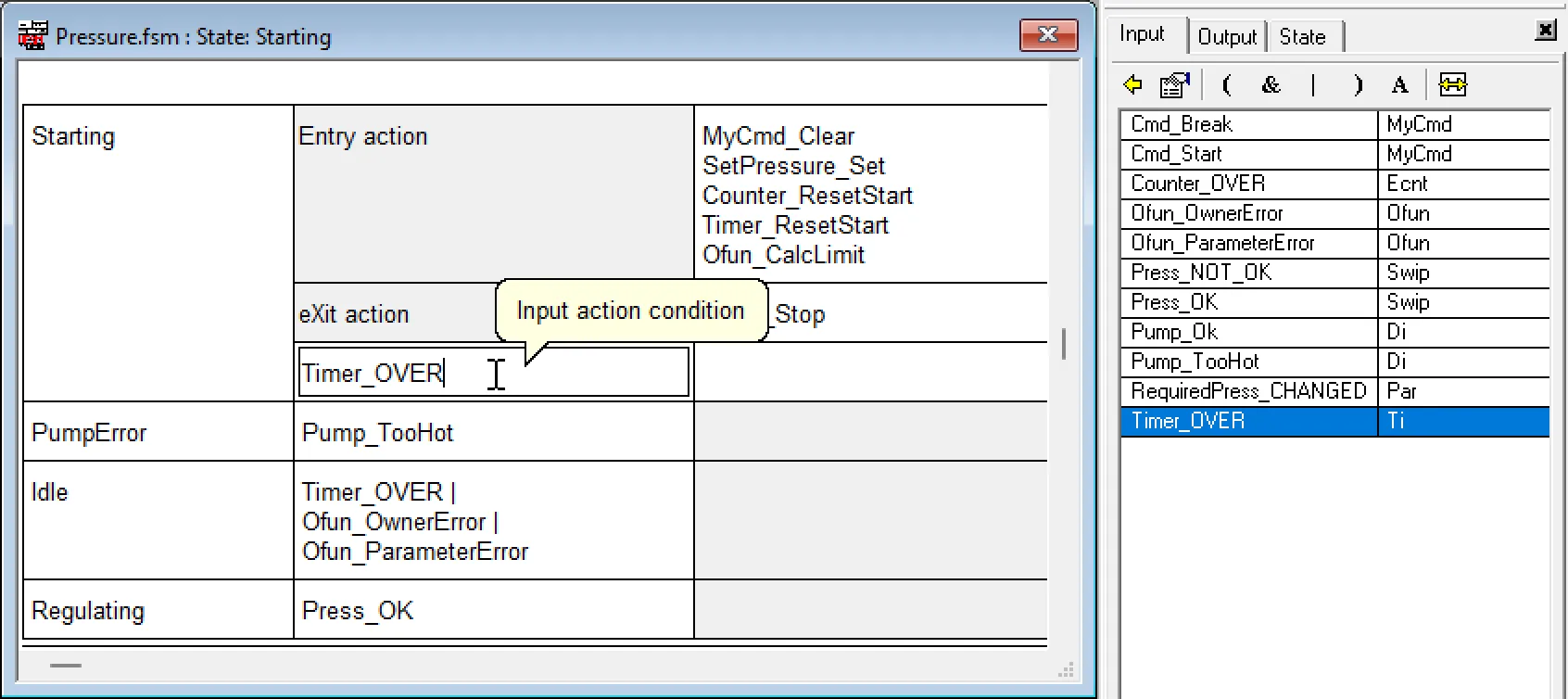Click the Starting state name cell

point(158,252)
